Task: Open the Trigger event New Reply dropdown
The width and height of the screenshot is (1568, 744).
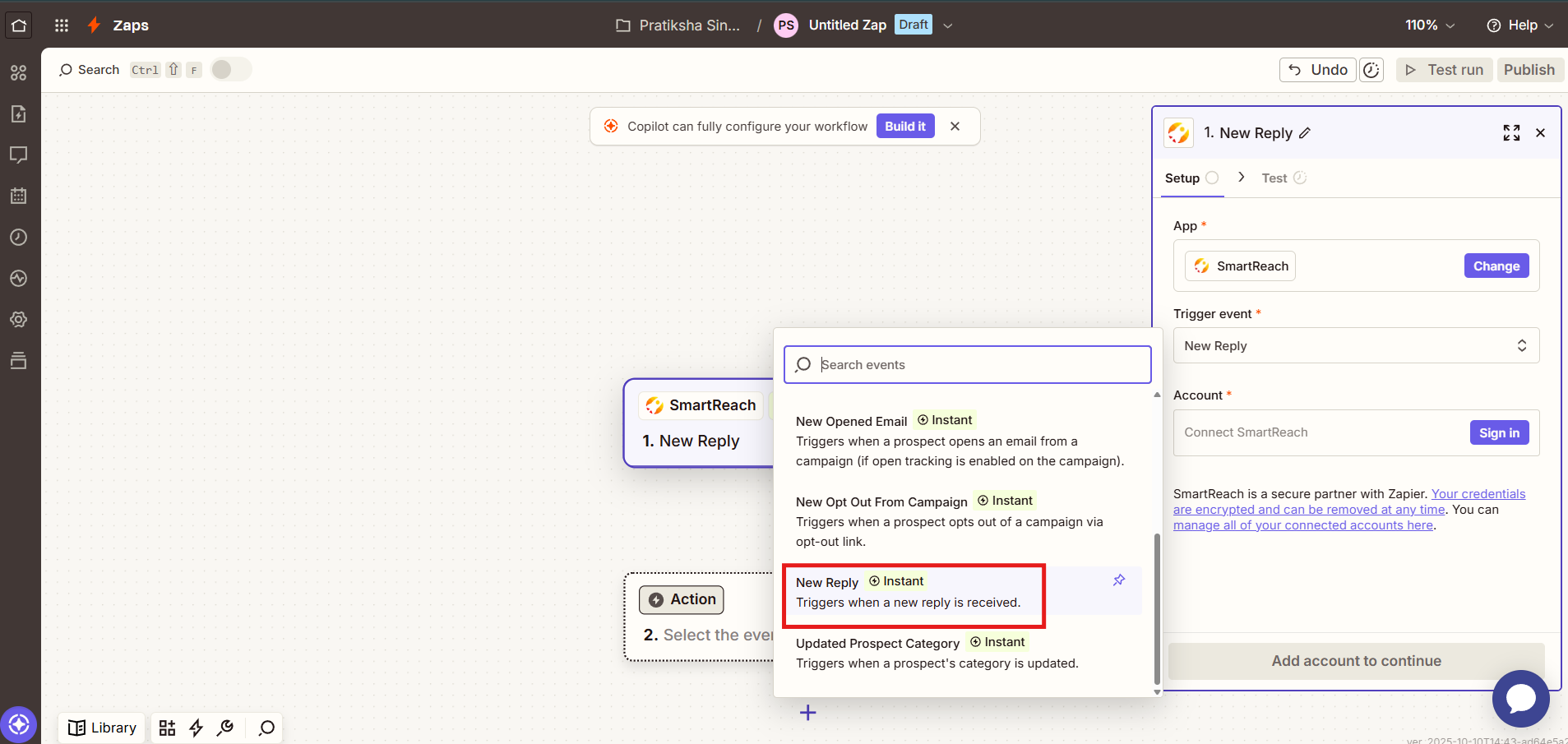Action: pos(1356,346)
